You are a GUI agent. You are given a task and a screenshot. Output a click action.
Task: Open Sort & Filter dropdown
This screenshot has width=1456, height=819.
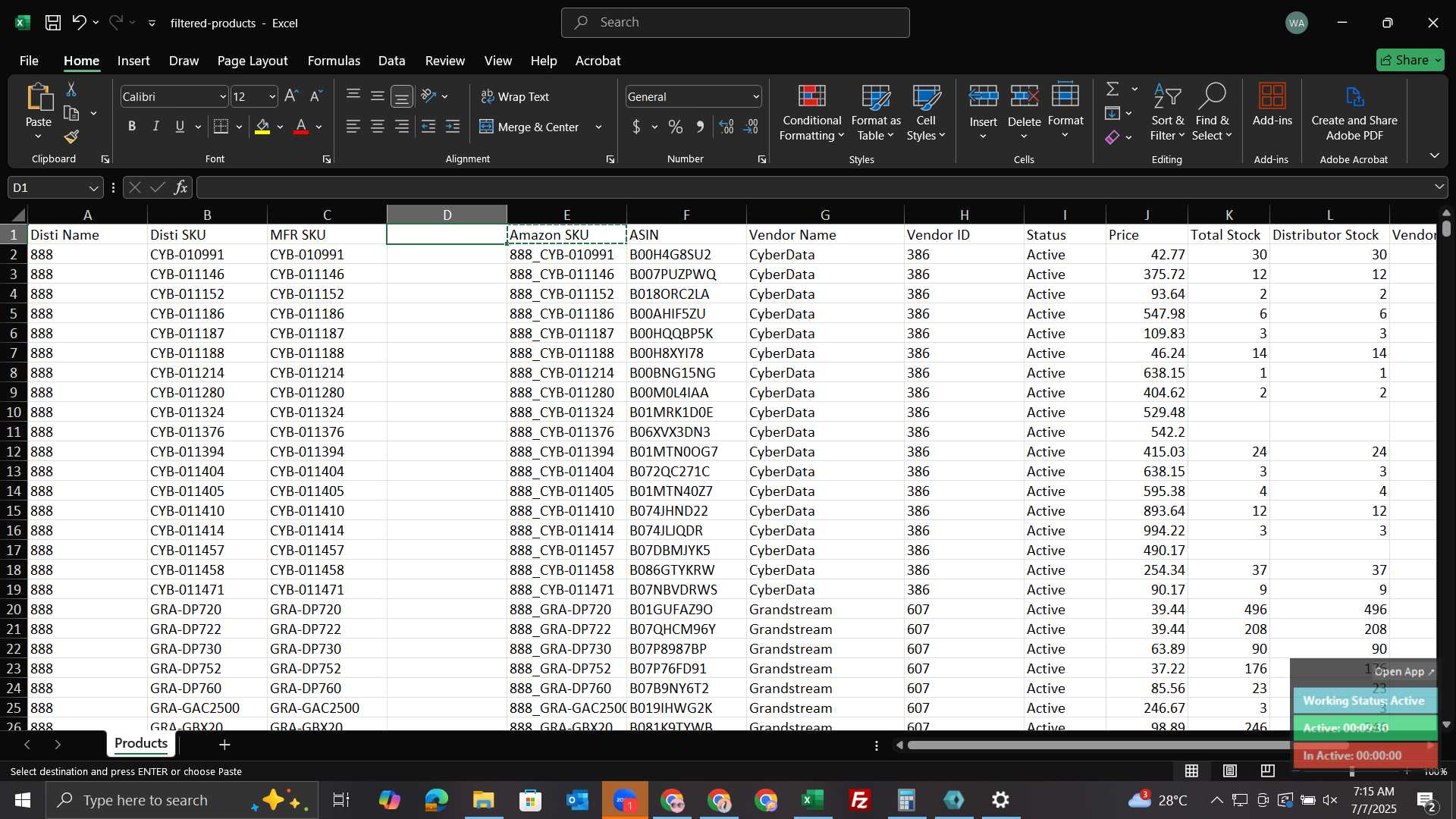click(x=1167, y=113)
